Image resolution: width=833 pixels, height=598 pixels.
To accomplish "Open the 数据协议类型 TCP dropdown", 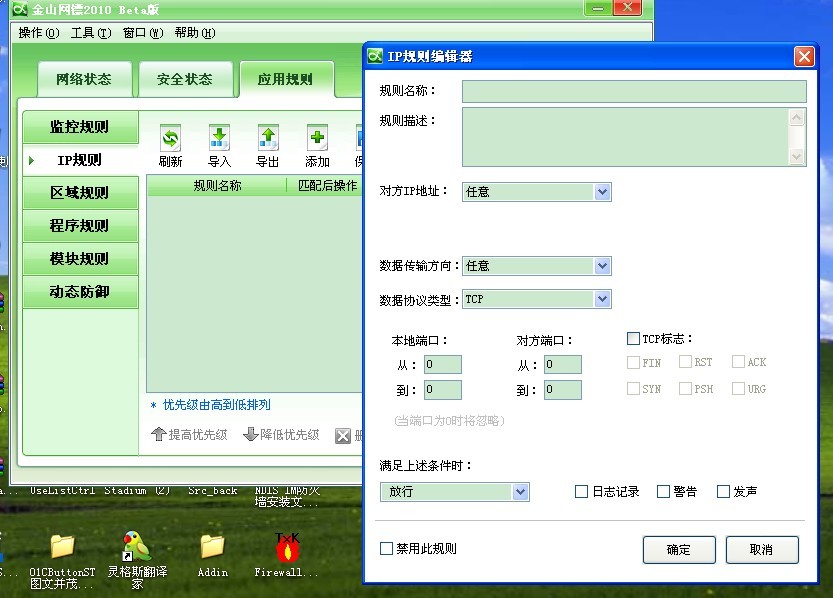I will pyautogui.click(x=602, y=299).
